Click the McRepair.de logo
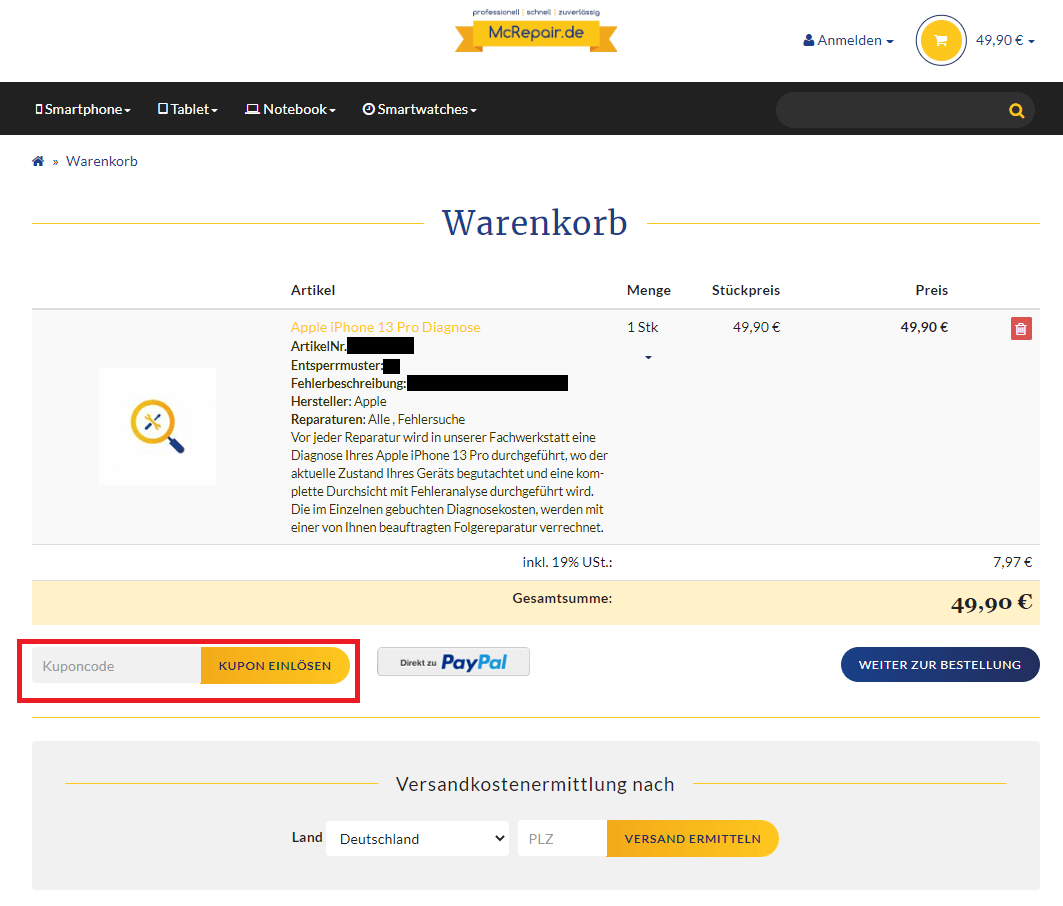This screenshot has width=1063, height=906. coord(536,31)
